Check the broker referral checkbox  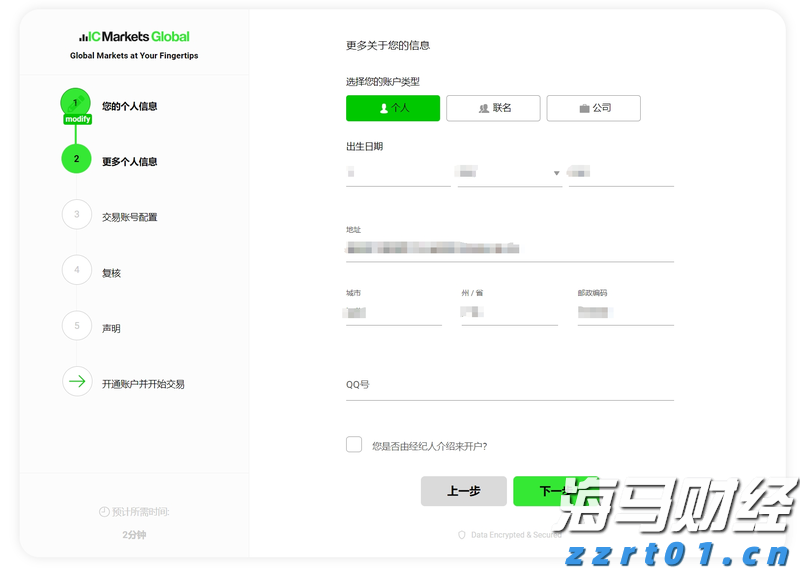click(354, 445)
